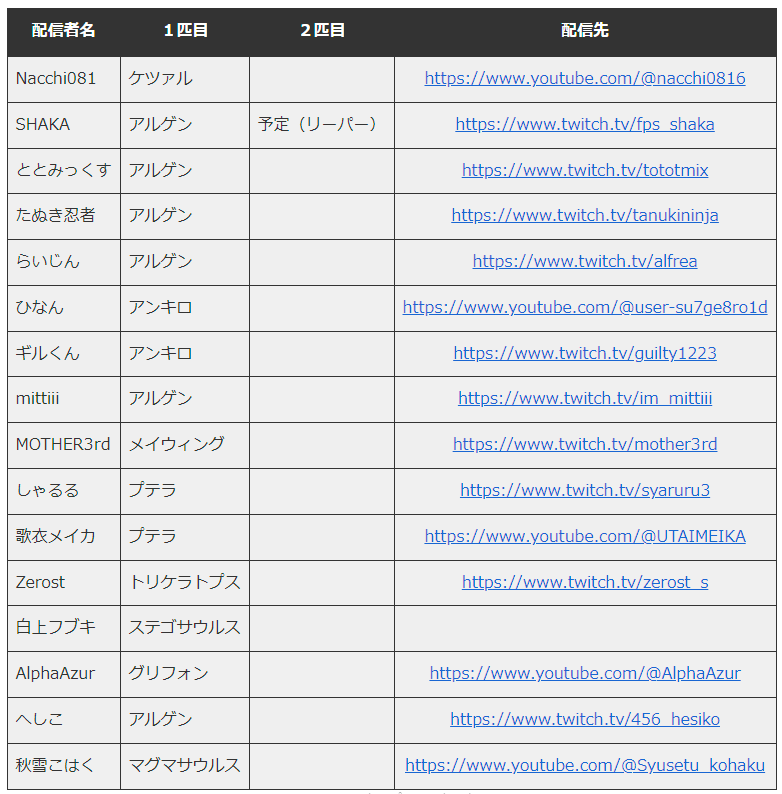The height and width of the screenshot is (794, 782).
Task: Click アルゲン in the へしこ row
Action: [160, 720]
